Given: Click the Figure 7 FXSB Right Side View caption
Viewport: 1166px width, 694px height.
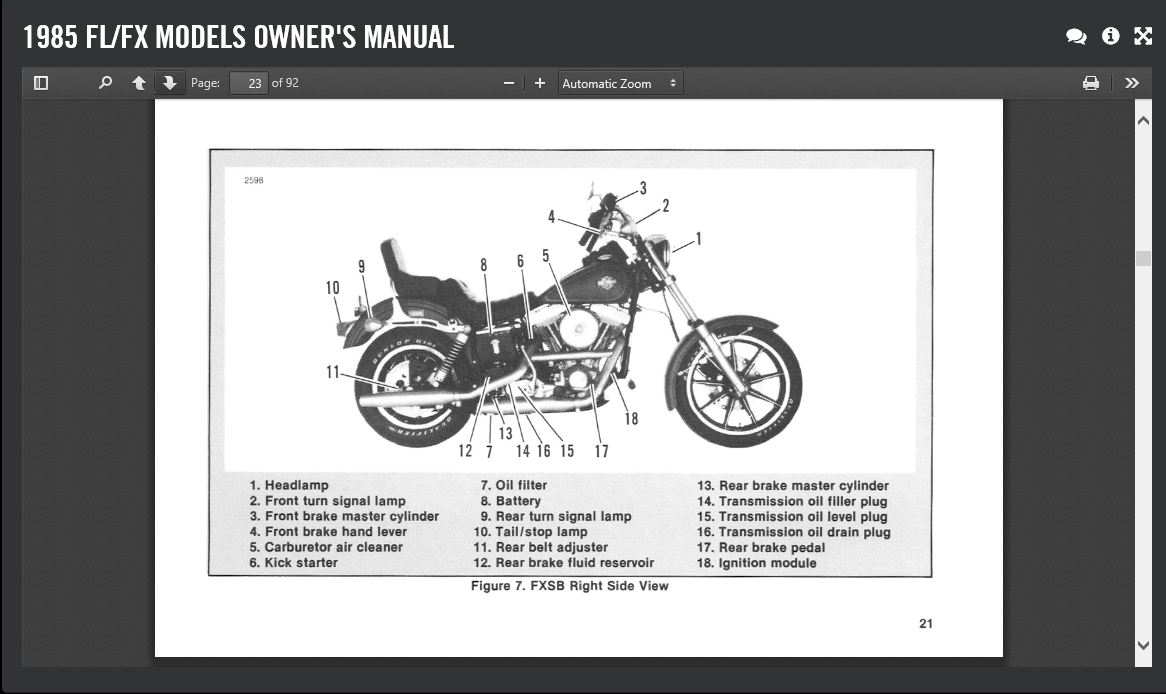Looking at the screenshot, I should (x=569, y=586).
